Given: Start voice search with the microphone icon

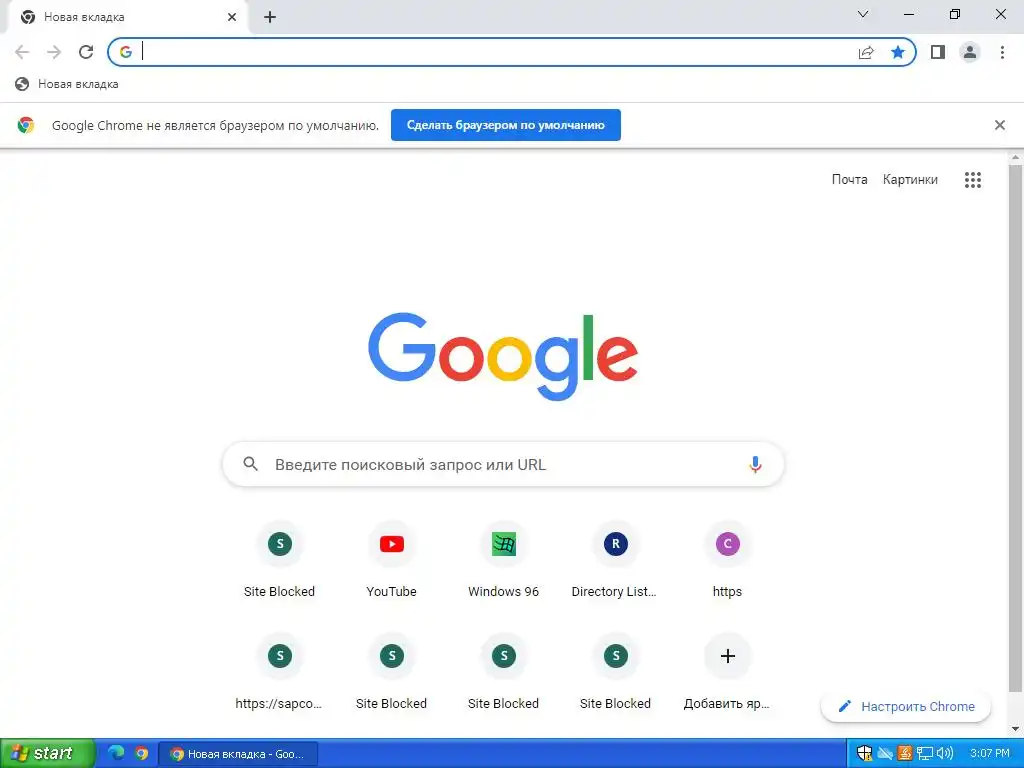Looking at the screenshot, I should click(755, 464).
